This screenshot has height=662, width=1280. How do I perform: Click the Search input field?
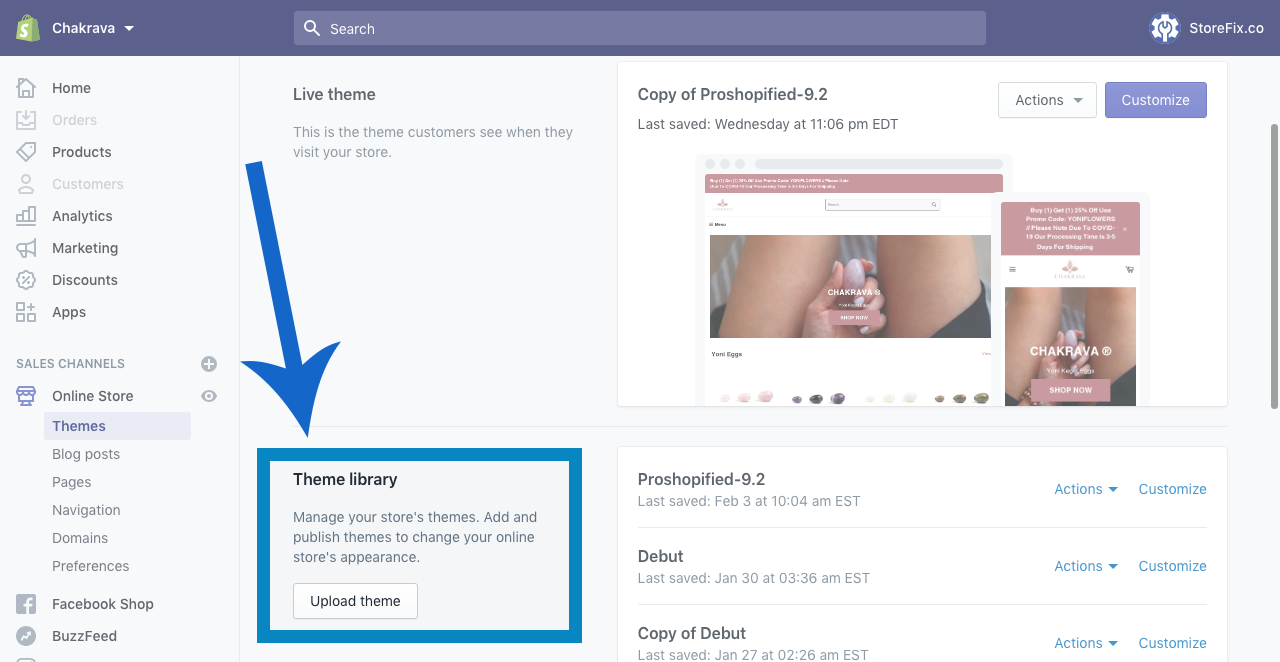[x=640, y=28]
